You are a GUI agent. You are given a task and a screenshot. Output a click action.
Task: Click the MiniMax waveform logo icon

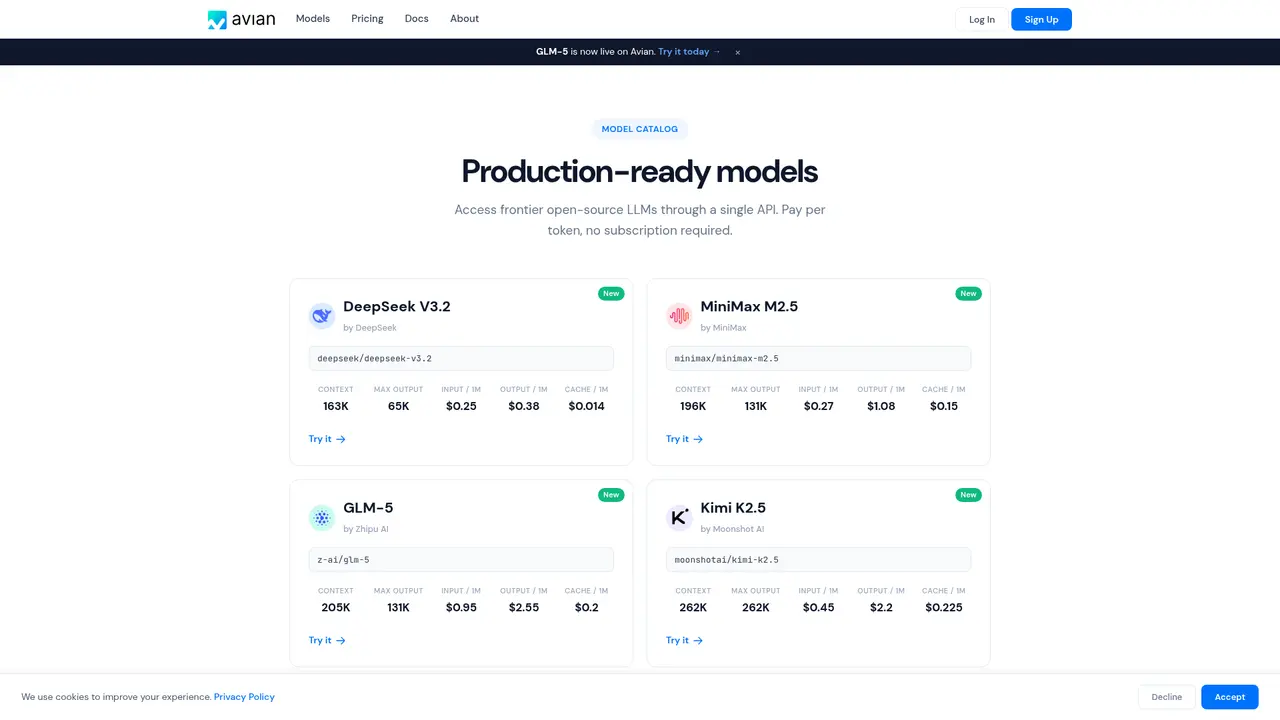click(x=679, y=316)
